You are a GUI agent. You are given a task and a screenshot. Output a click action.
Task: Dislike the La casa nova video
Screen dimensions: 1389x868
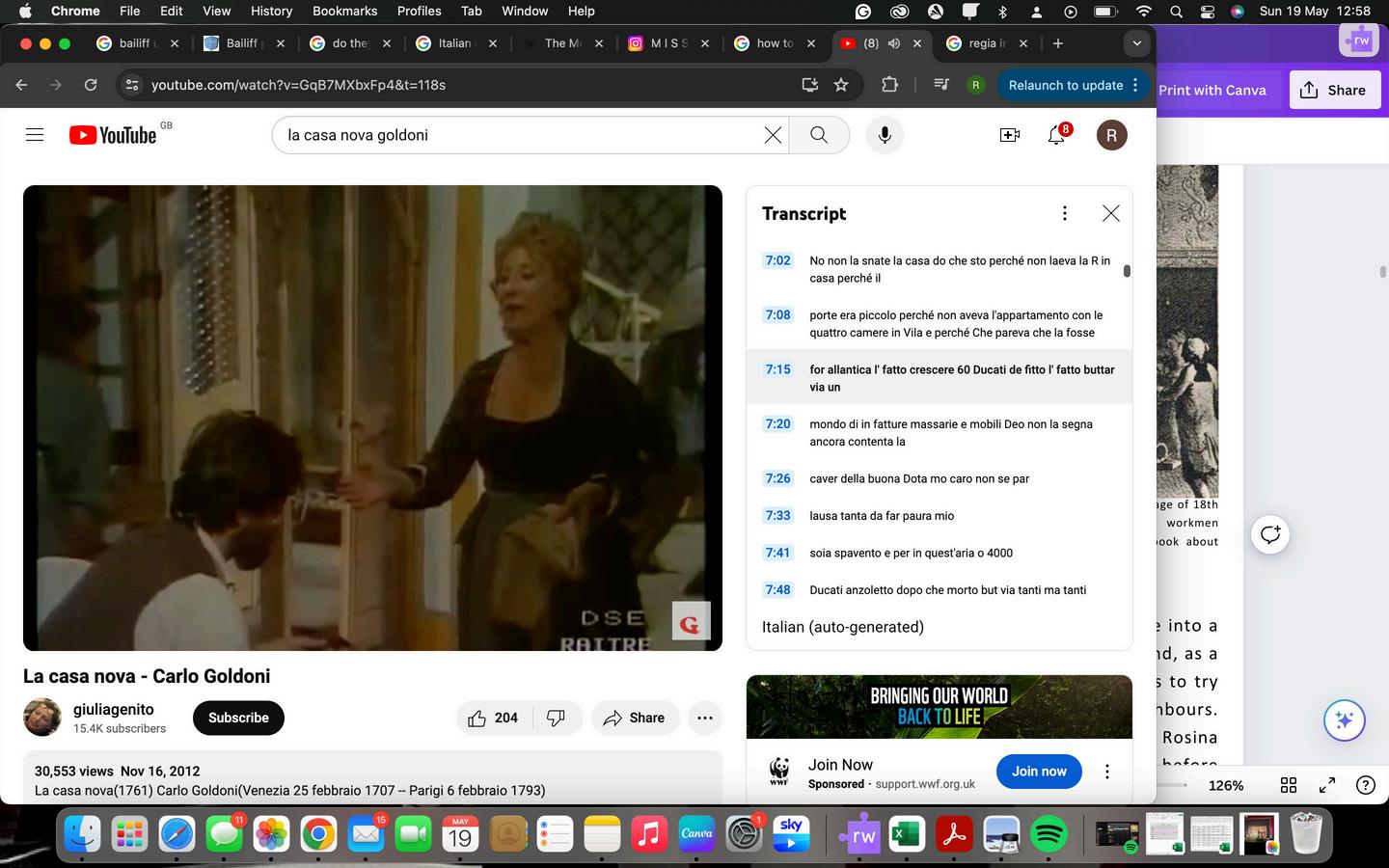(x=557, y=718)
